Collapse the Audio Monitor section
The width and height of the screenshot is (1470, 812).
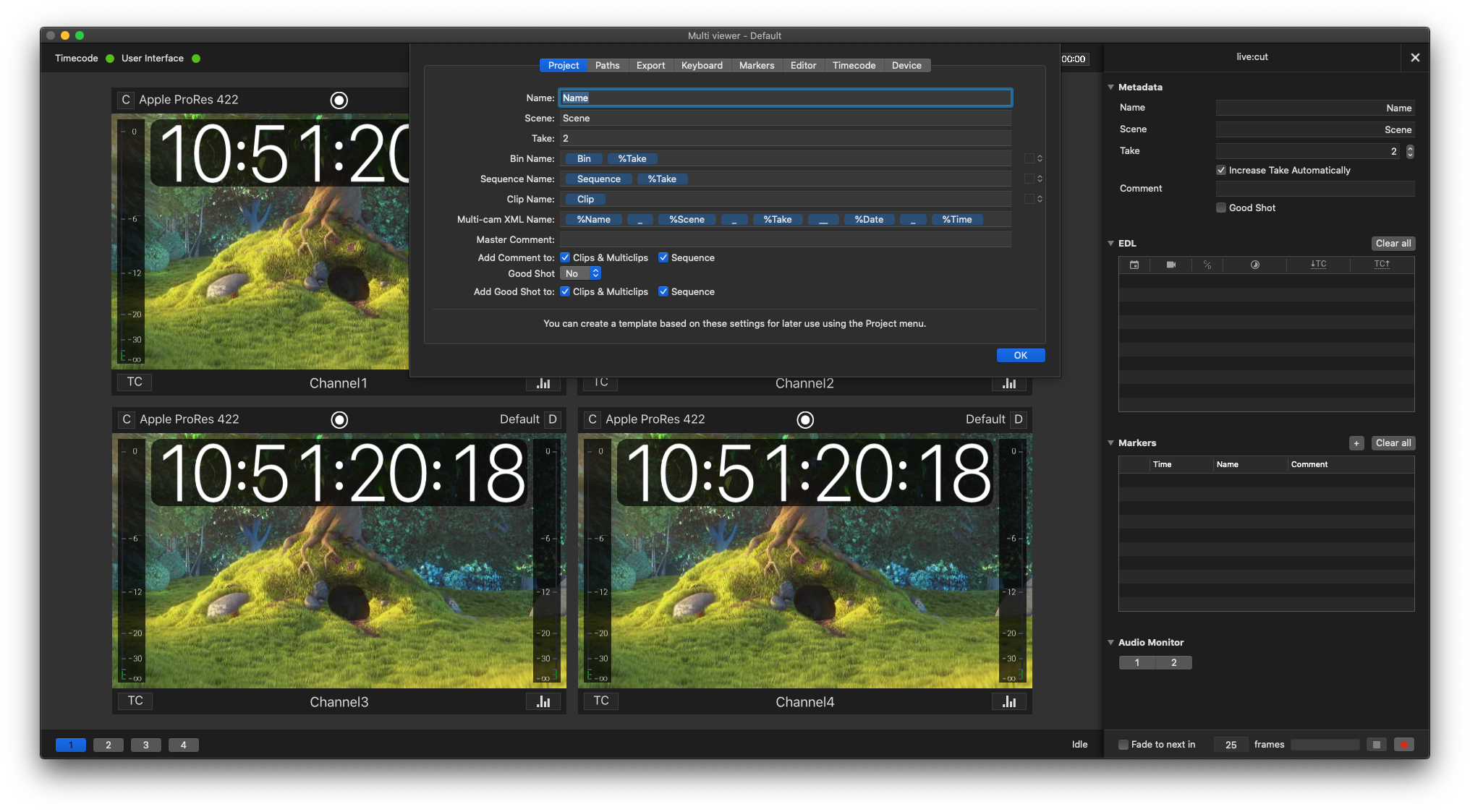click(x=1110, y=642)
